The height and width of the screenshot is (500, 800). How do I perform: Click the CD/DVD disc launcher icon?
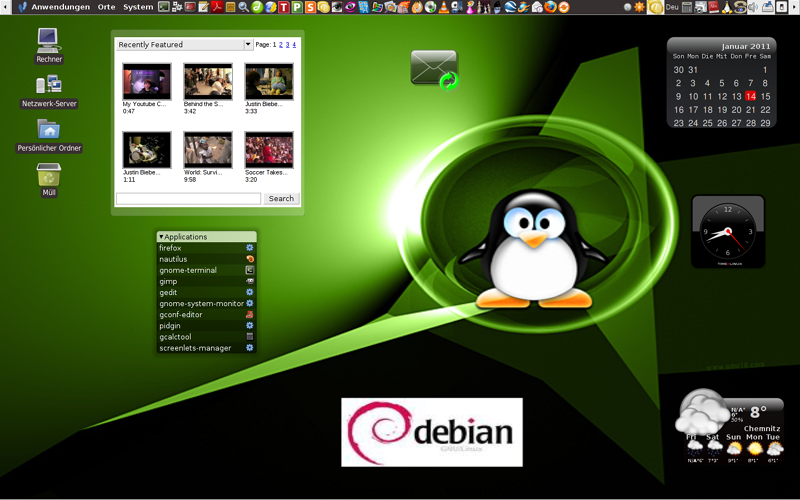click(431, 7)
